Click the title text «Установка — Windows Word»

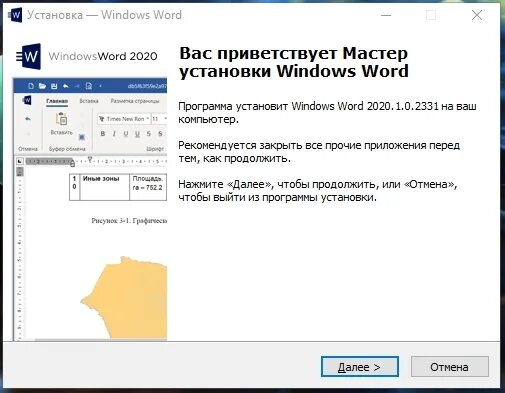pyautogui.click(x=104, y=15)
